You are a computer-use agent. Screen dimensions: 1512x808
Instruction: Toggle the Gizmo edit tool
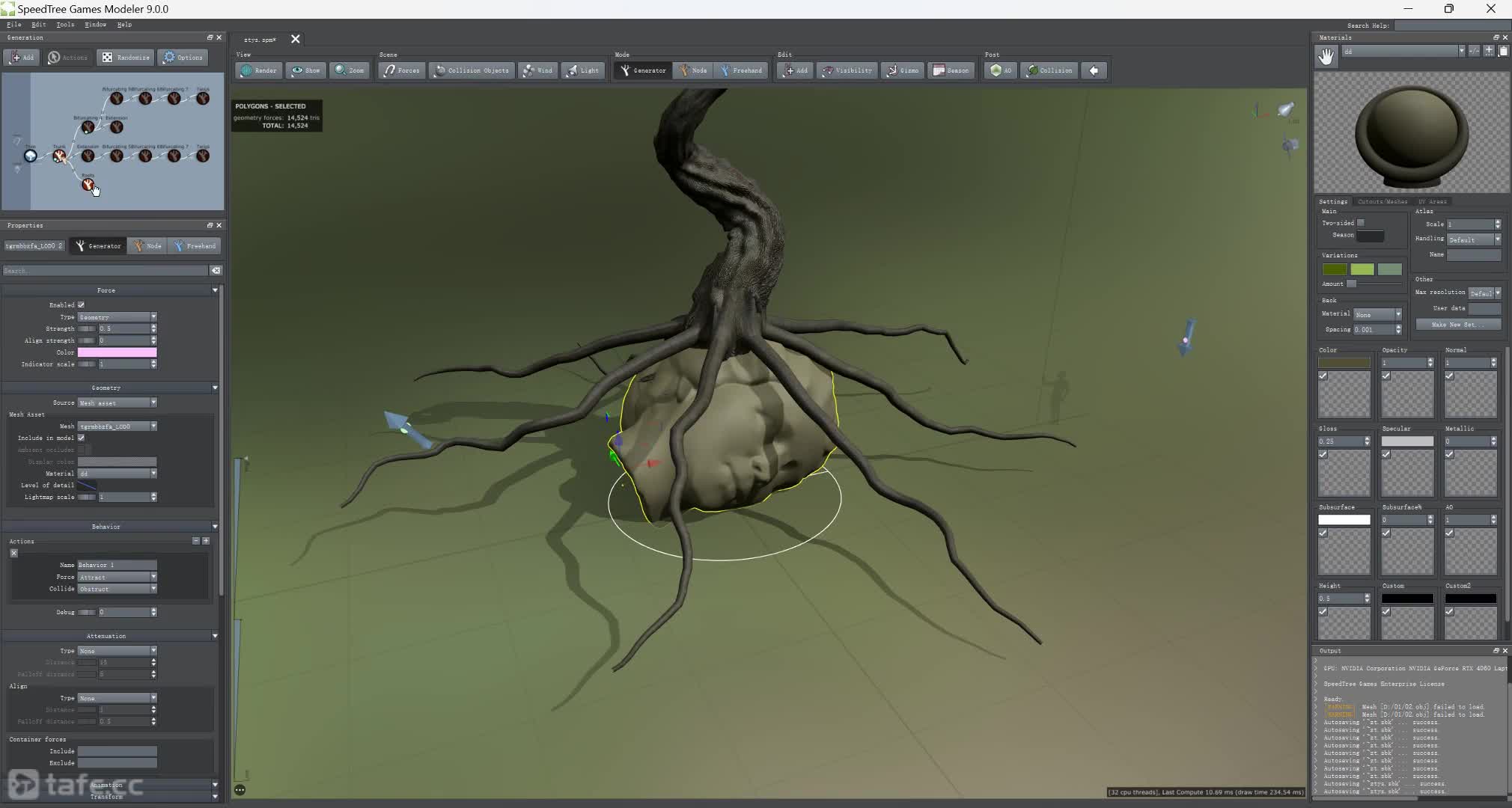pyautogui.click(x=903, y=70)
